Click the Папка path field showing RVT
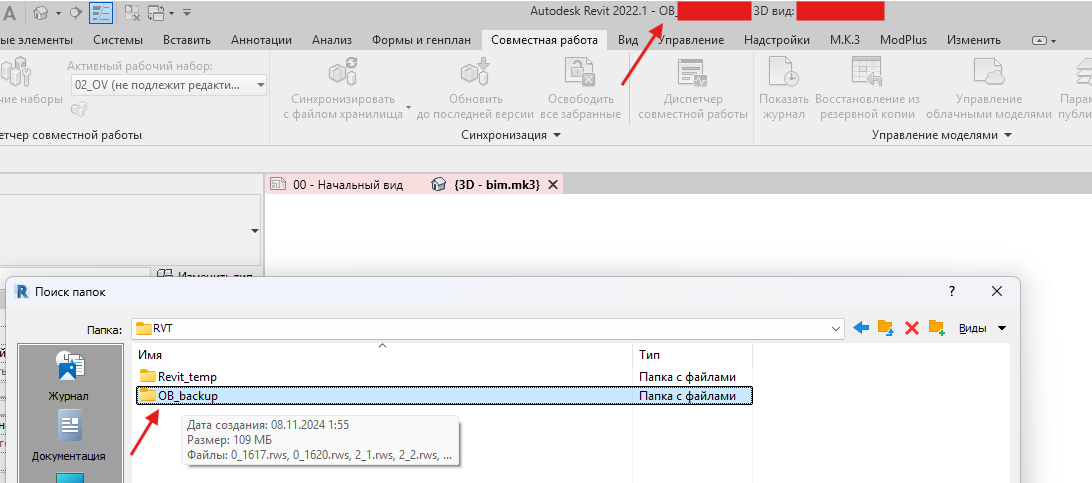 [x=488, y=328]
